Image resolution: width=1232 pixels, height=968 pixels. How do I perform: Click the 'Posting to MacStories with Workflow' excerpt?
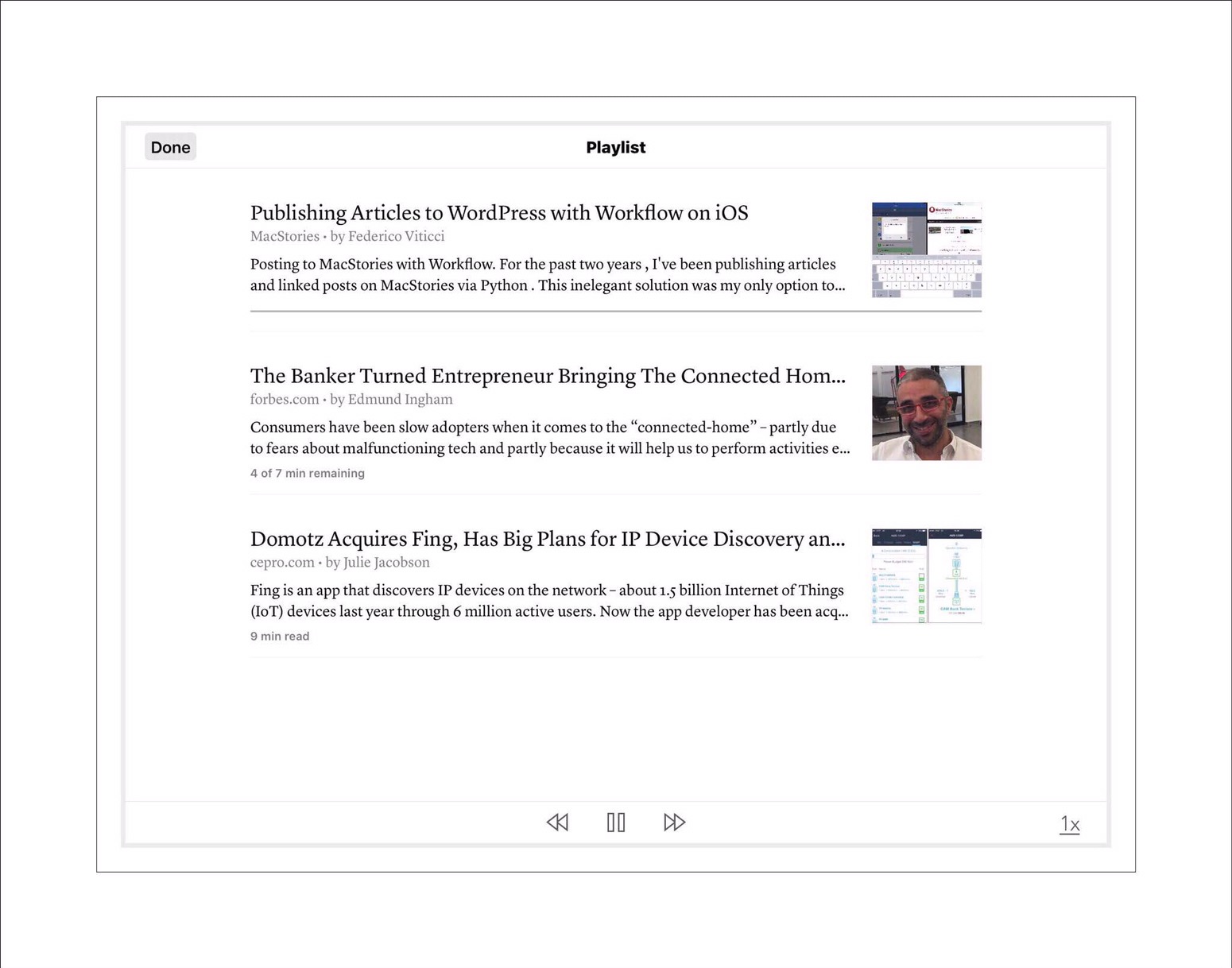coord(547,275)
